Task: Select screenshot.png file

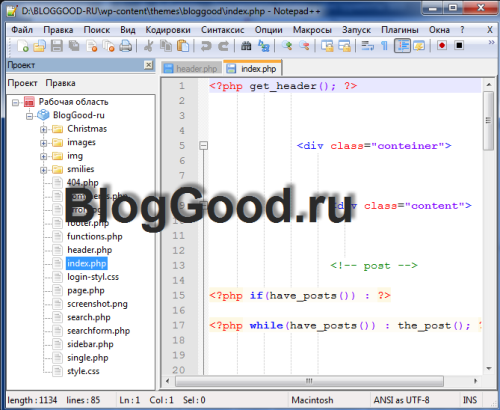Action: 97,304
